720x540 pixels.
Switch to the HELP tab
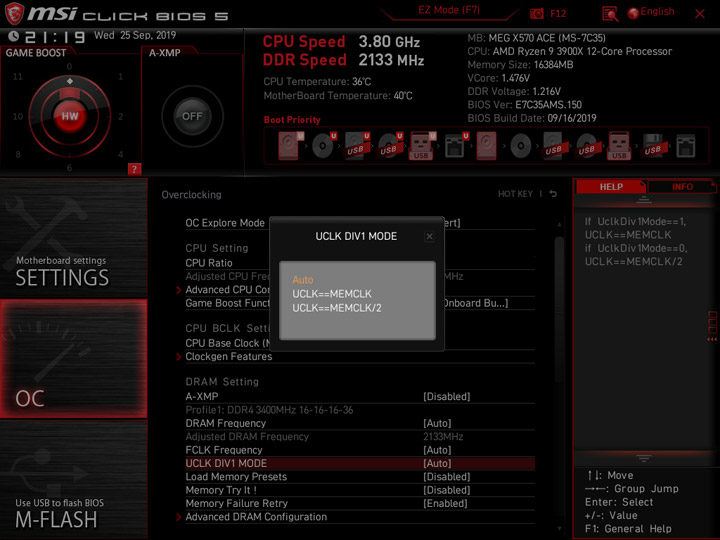(x=611, y=187)
